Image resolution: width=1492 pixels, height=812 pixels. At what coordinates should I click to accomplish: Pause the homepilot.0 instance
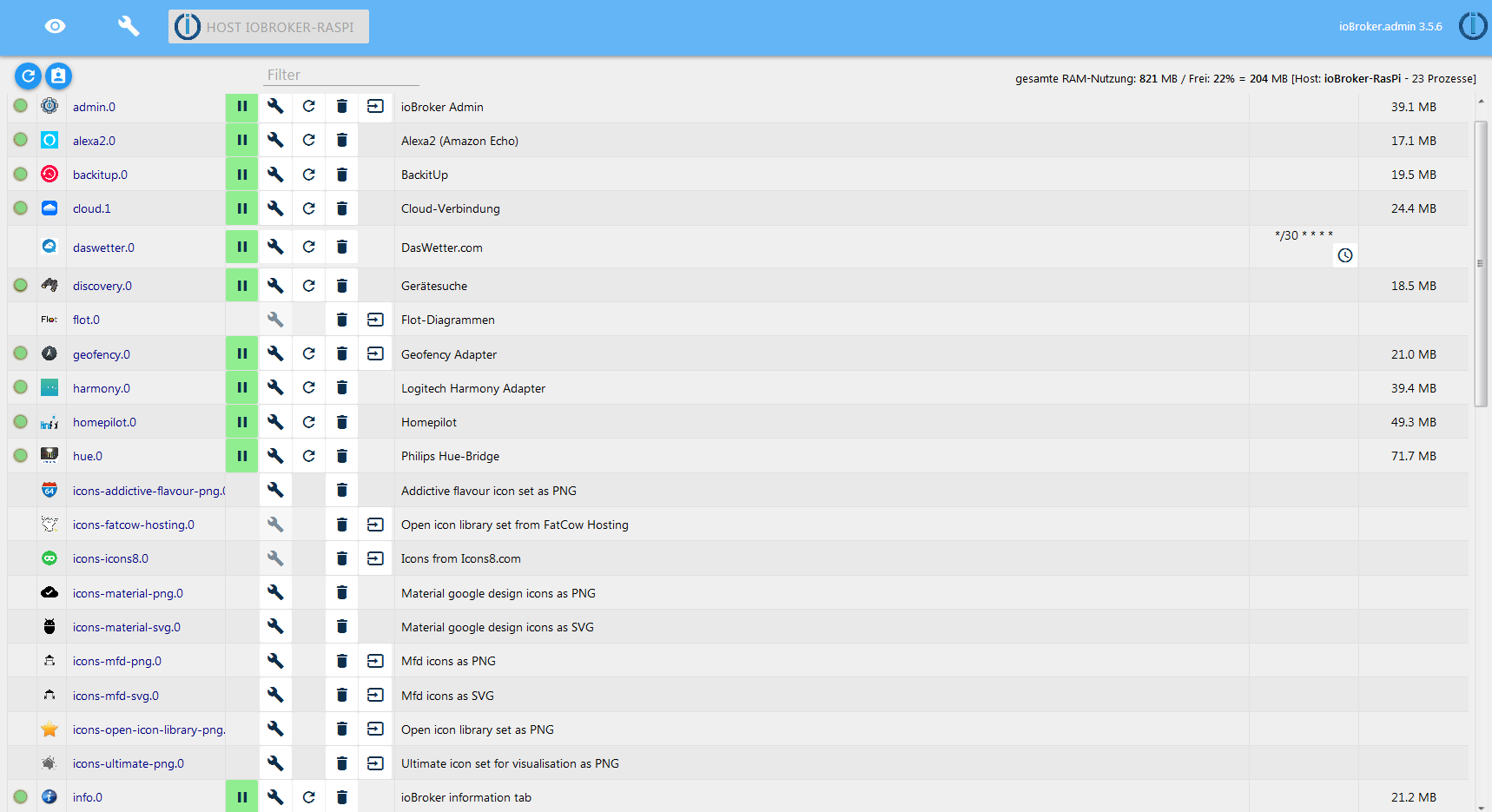click(x=242, y=422)
